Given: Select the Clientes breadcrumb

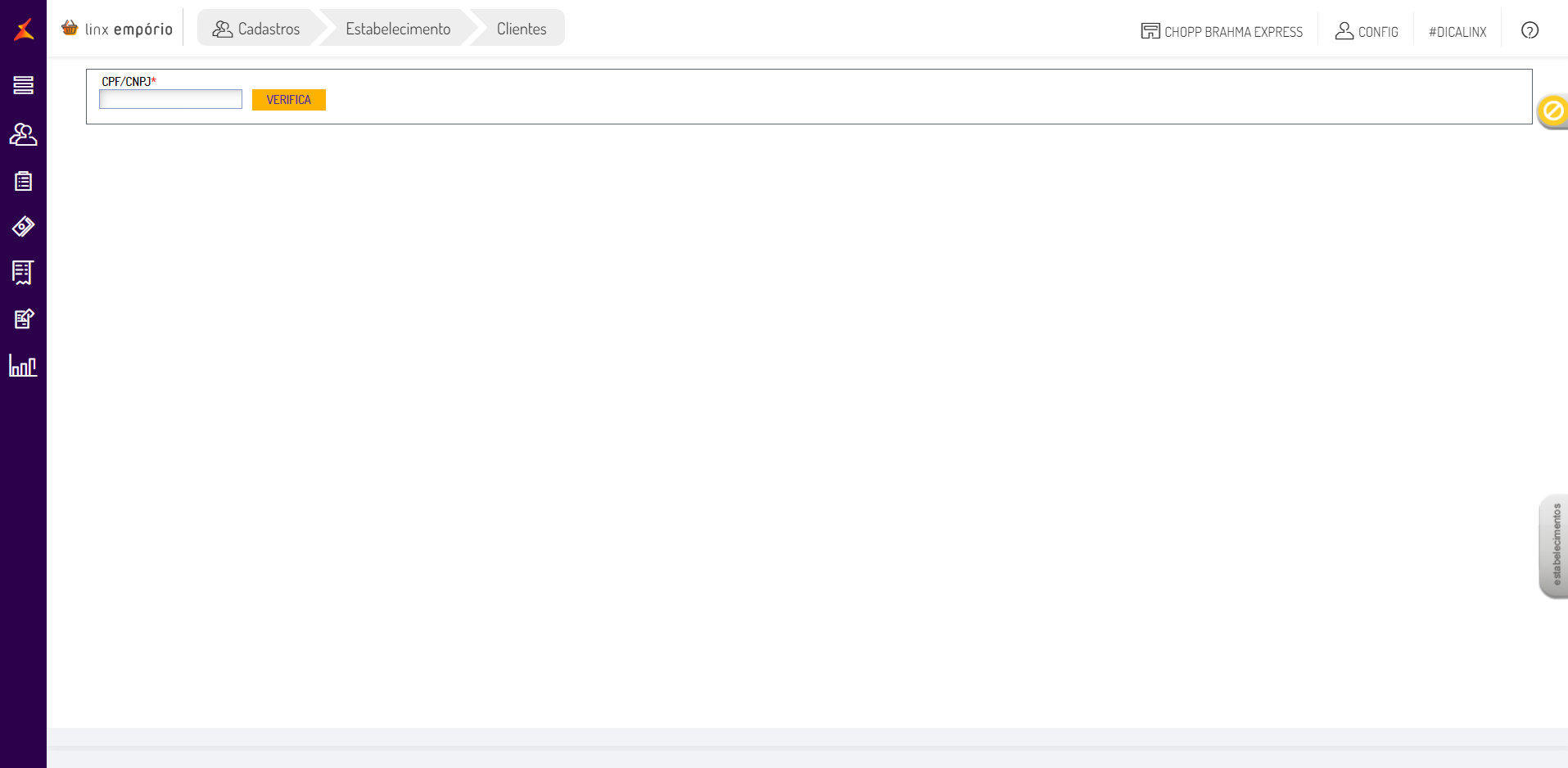Looking at the screenshot, I should [522, 29].
